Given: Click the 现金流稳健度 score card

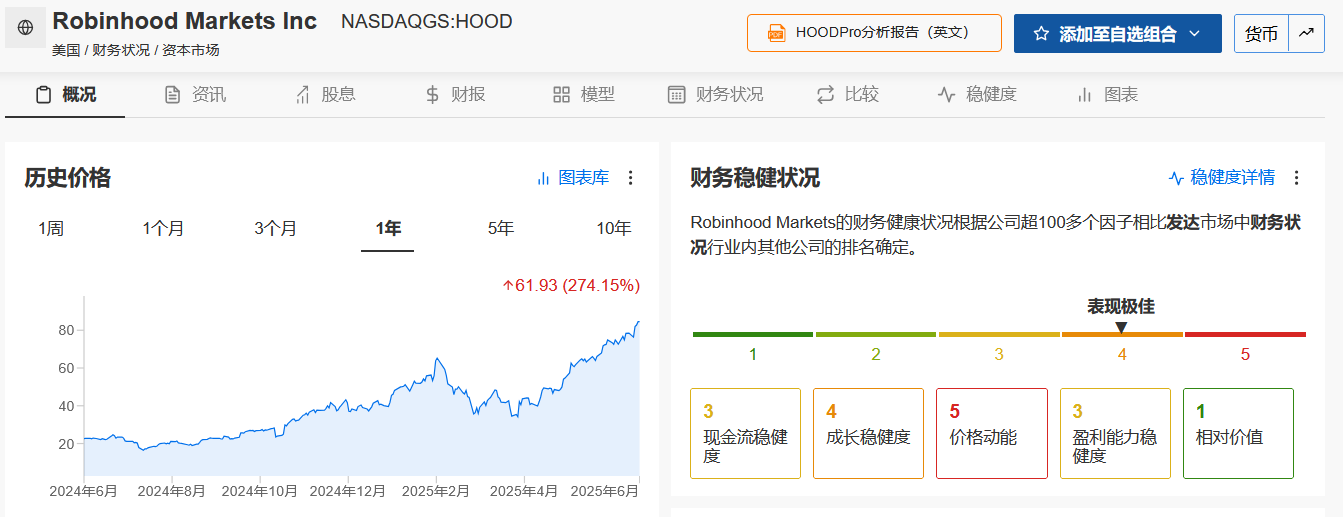Looking at the screenshot, I should pyautogui.click(x=745, y=433).
